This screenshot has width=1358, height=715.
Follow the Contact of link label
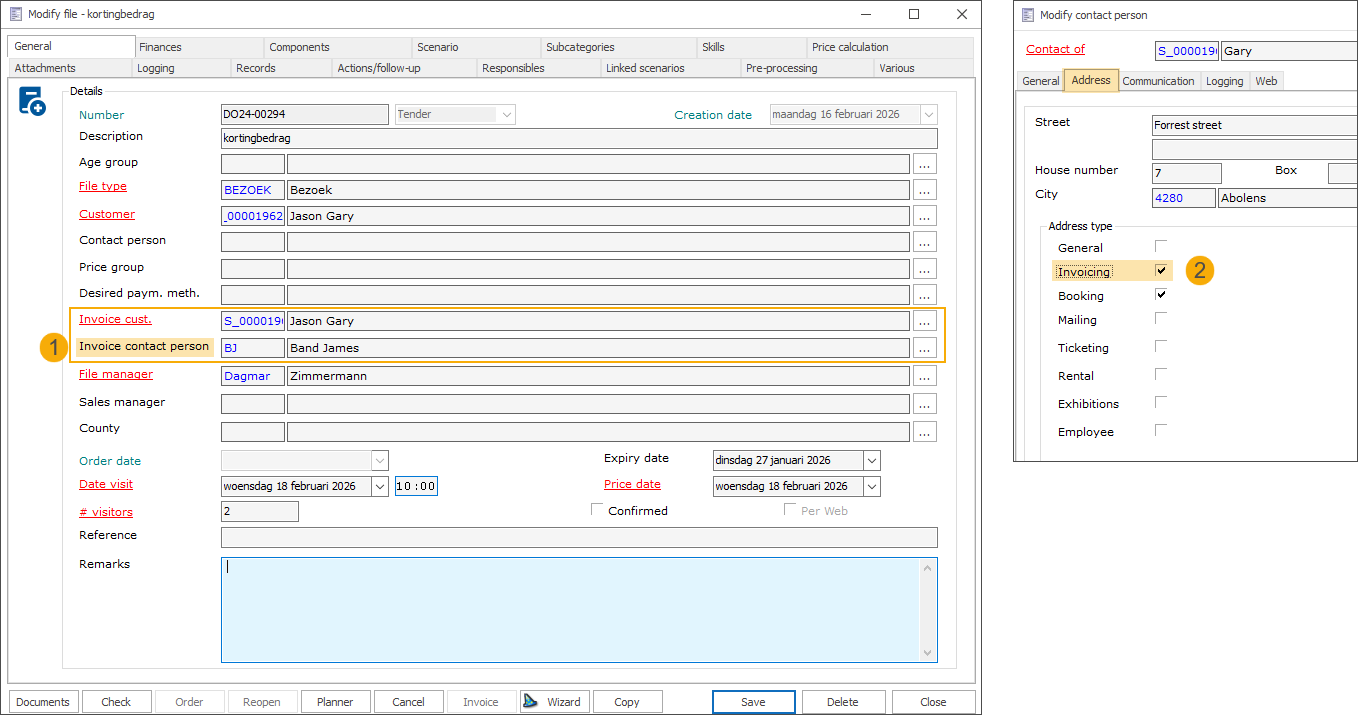pyautogui.click(x=1055, y=49)
